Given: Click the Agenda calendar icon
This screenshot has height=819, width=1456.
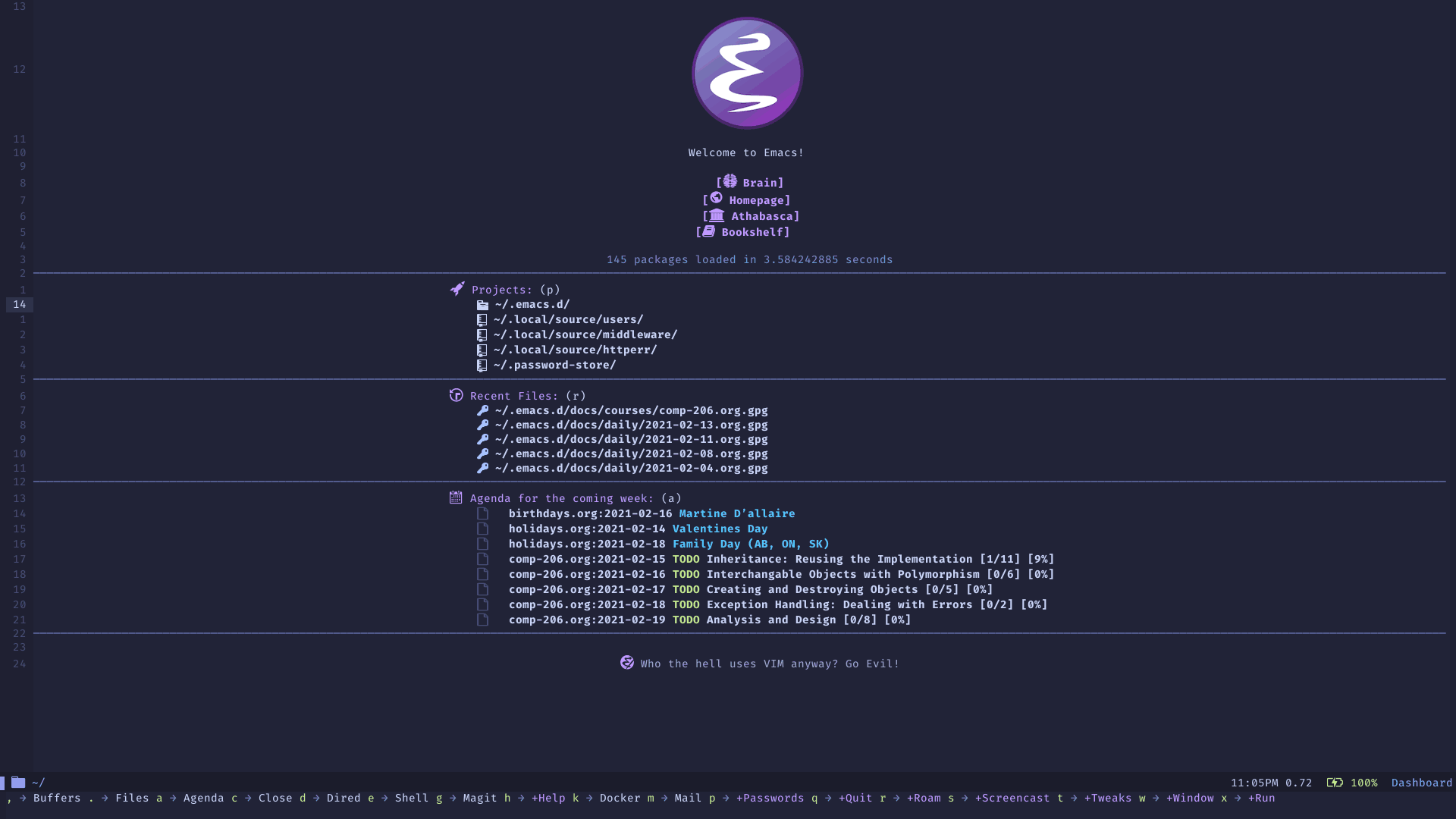Looking at the screenshot, I should coord(456,497).
